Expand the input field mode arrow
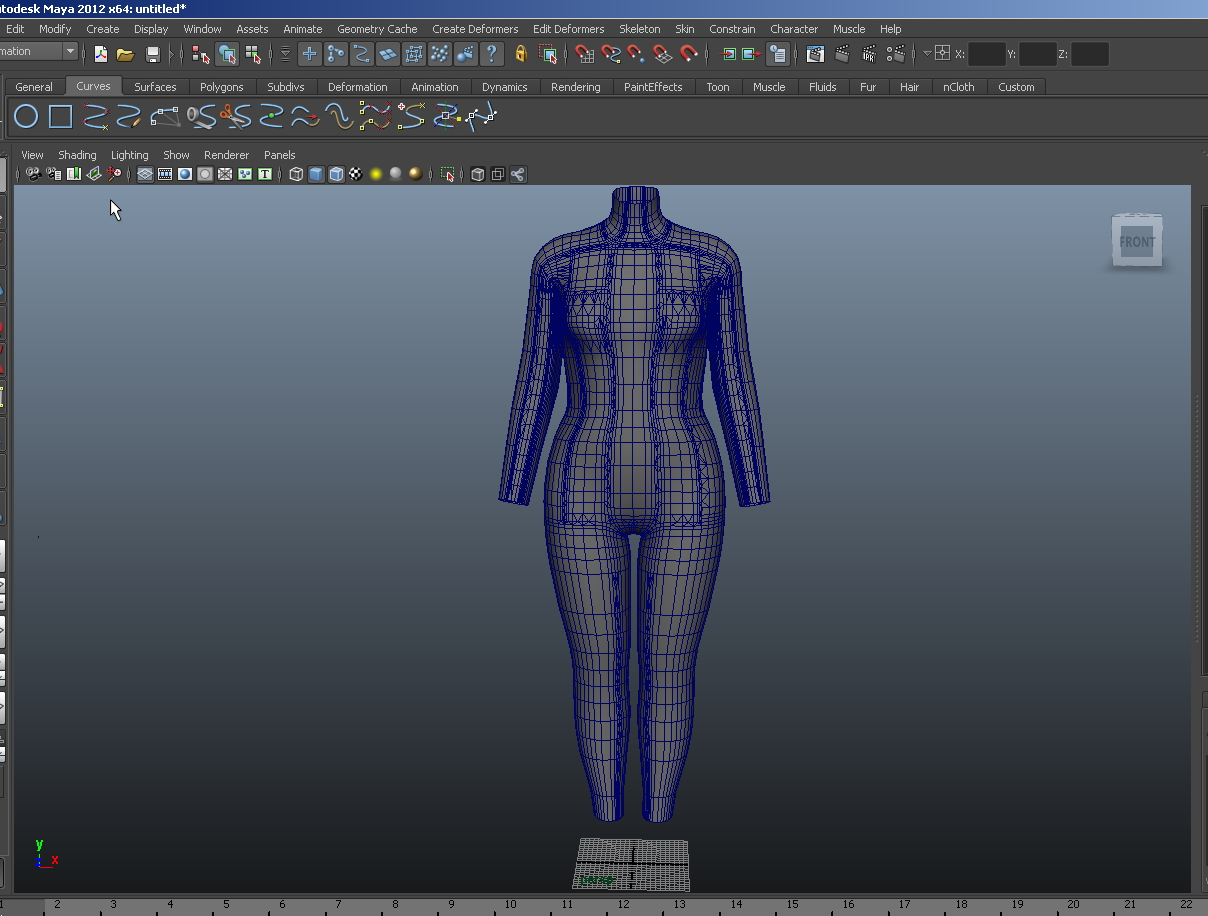Screen dimensions: 1208x916 pyautogui.click(x=927, y=54)
